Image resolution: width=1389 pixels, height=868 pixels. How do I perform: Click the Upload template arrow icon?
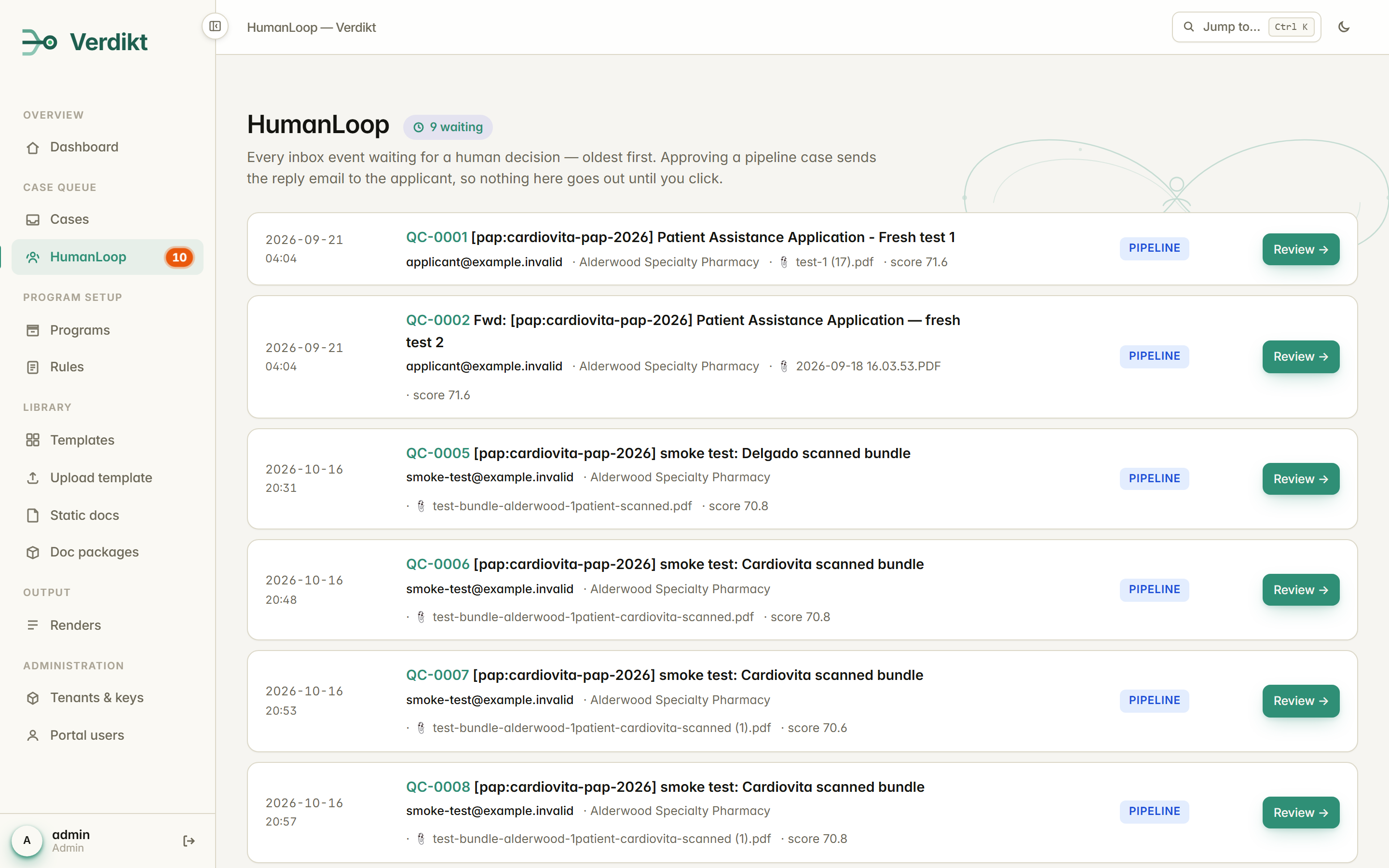click(x=33, y=478)
